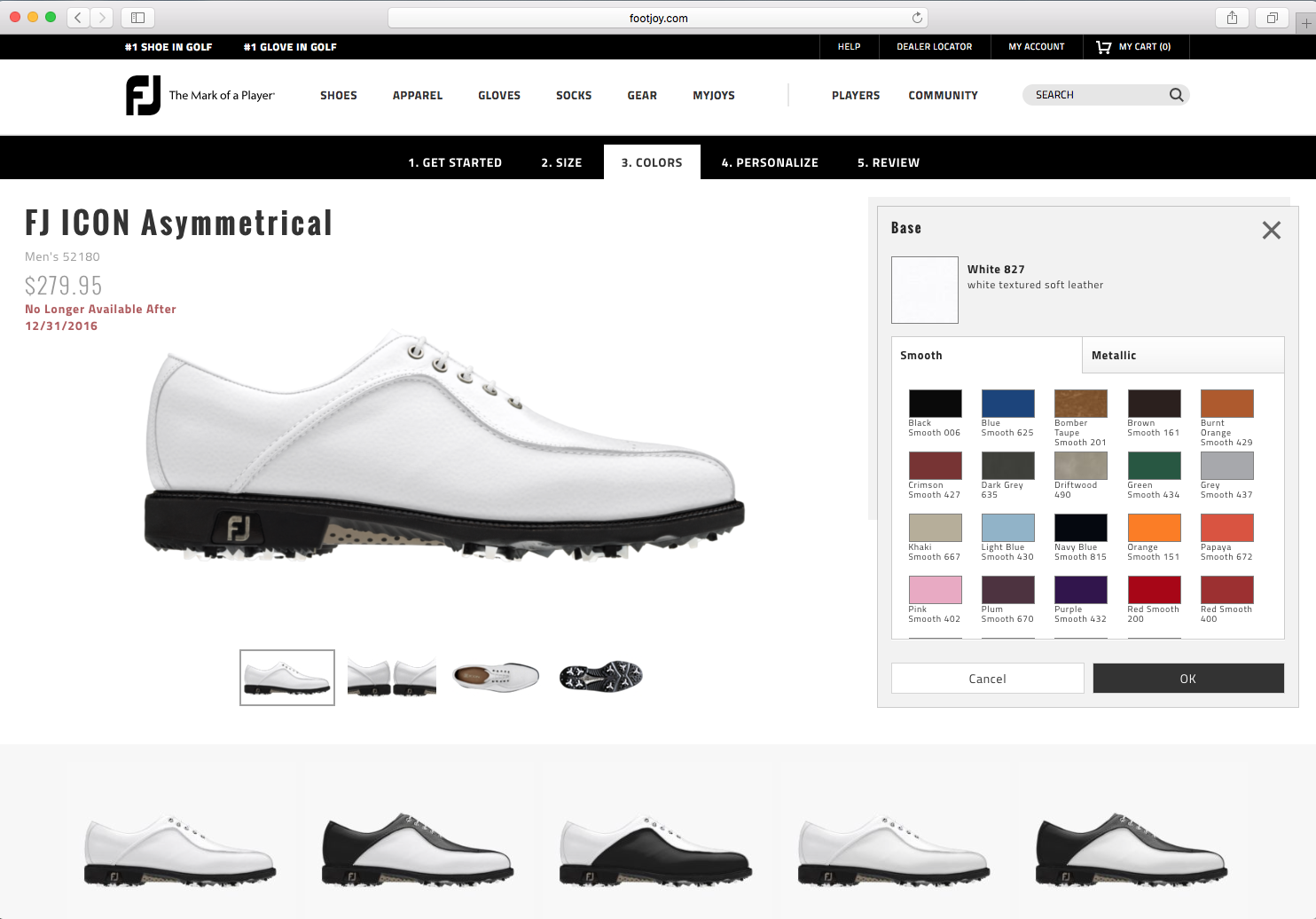1316x919 pixels.
Task: Pick Papaya Smooth 672 swatch
Action: 1226,528
